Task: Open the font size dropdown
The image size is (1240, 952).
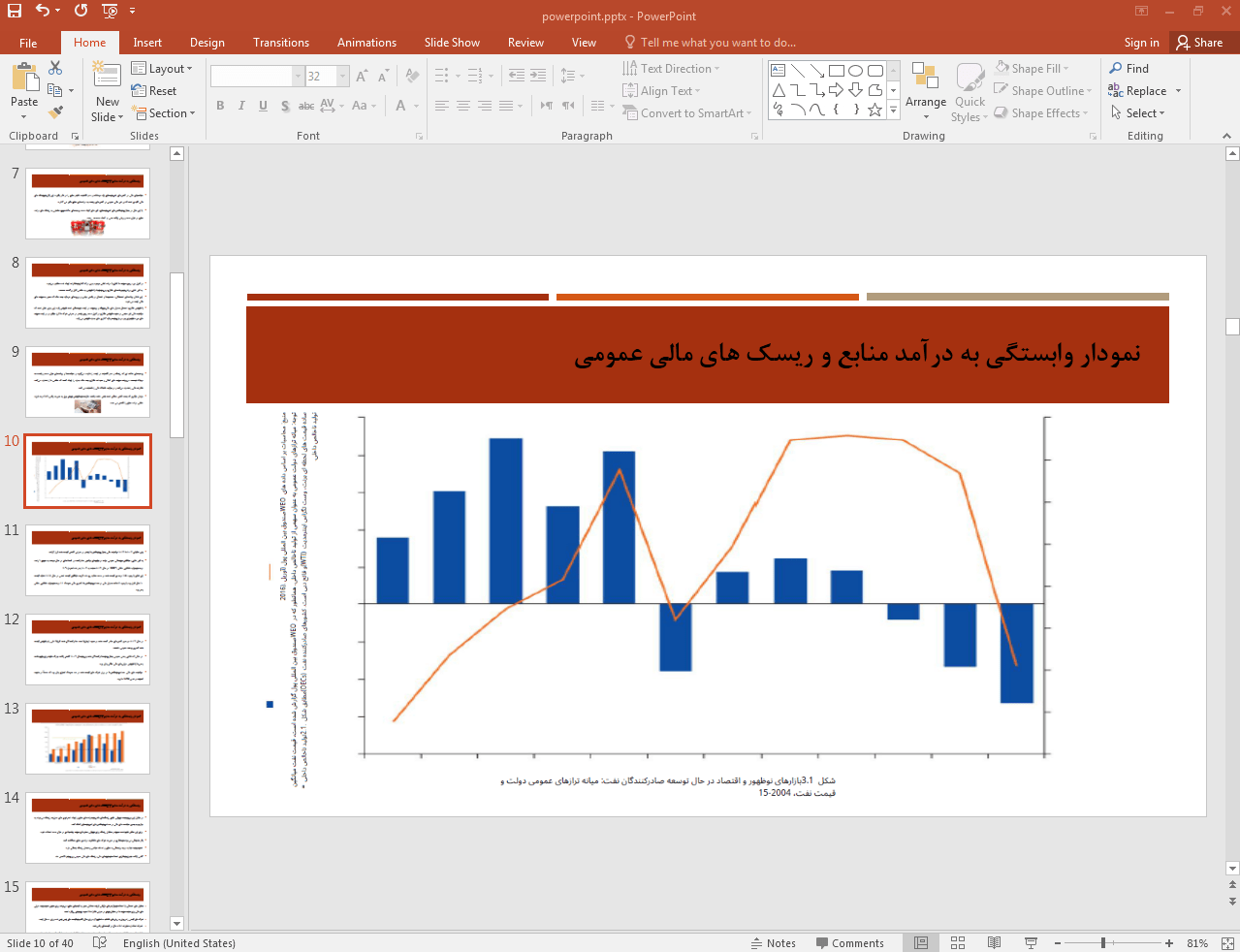Action: (x=343, y=77)
